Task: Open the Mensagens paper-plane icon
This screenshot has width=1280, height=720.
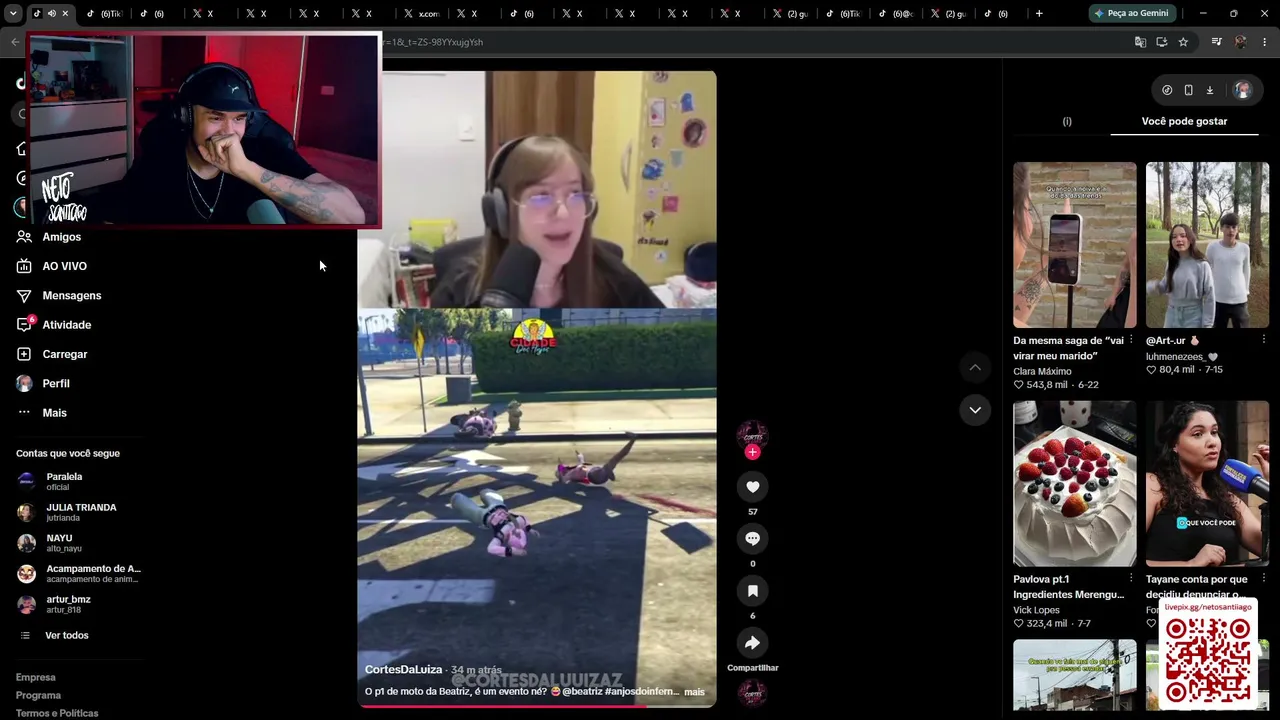Action: click(24, 296)
